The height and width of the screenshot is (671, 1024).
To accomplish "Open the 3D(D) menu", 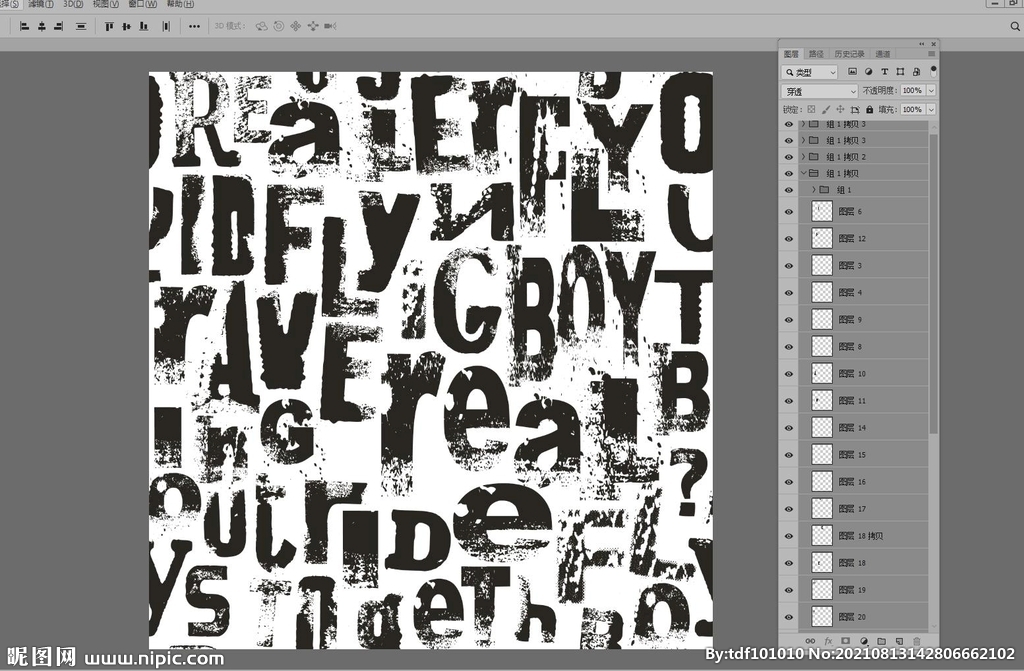I will click(73, 4).
